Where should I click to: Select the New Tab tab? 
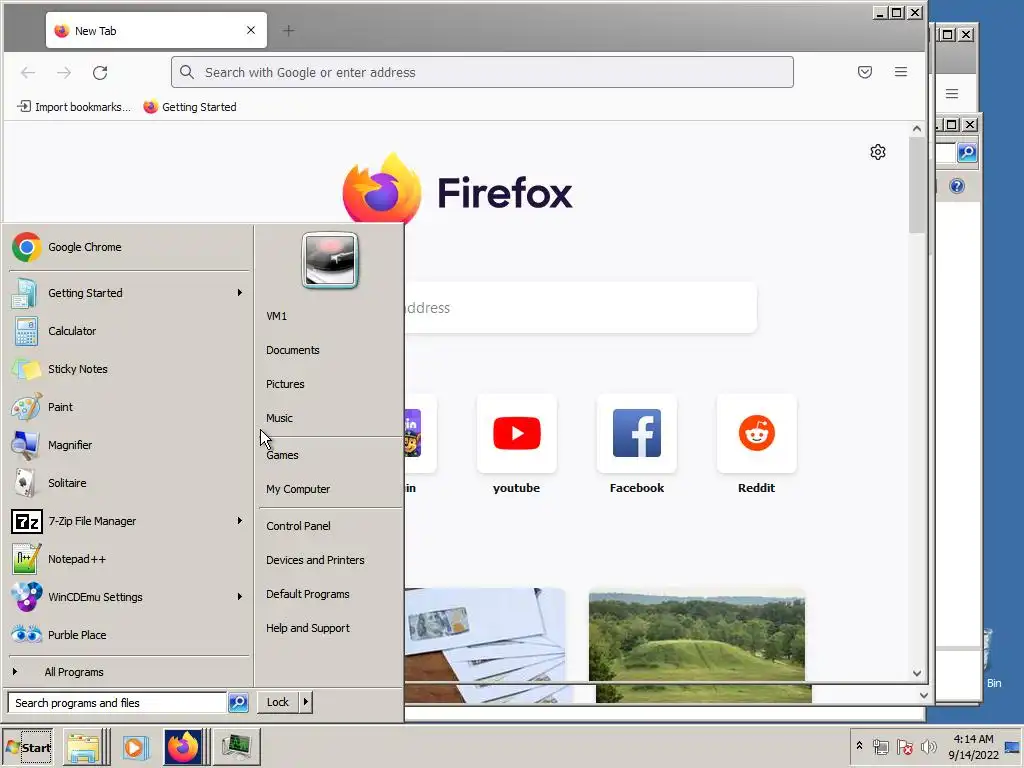click(x=156, y=30)
